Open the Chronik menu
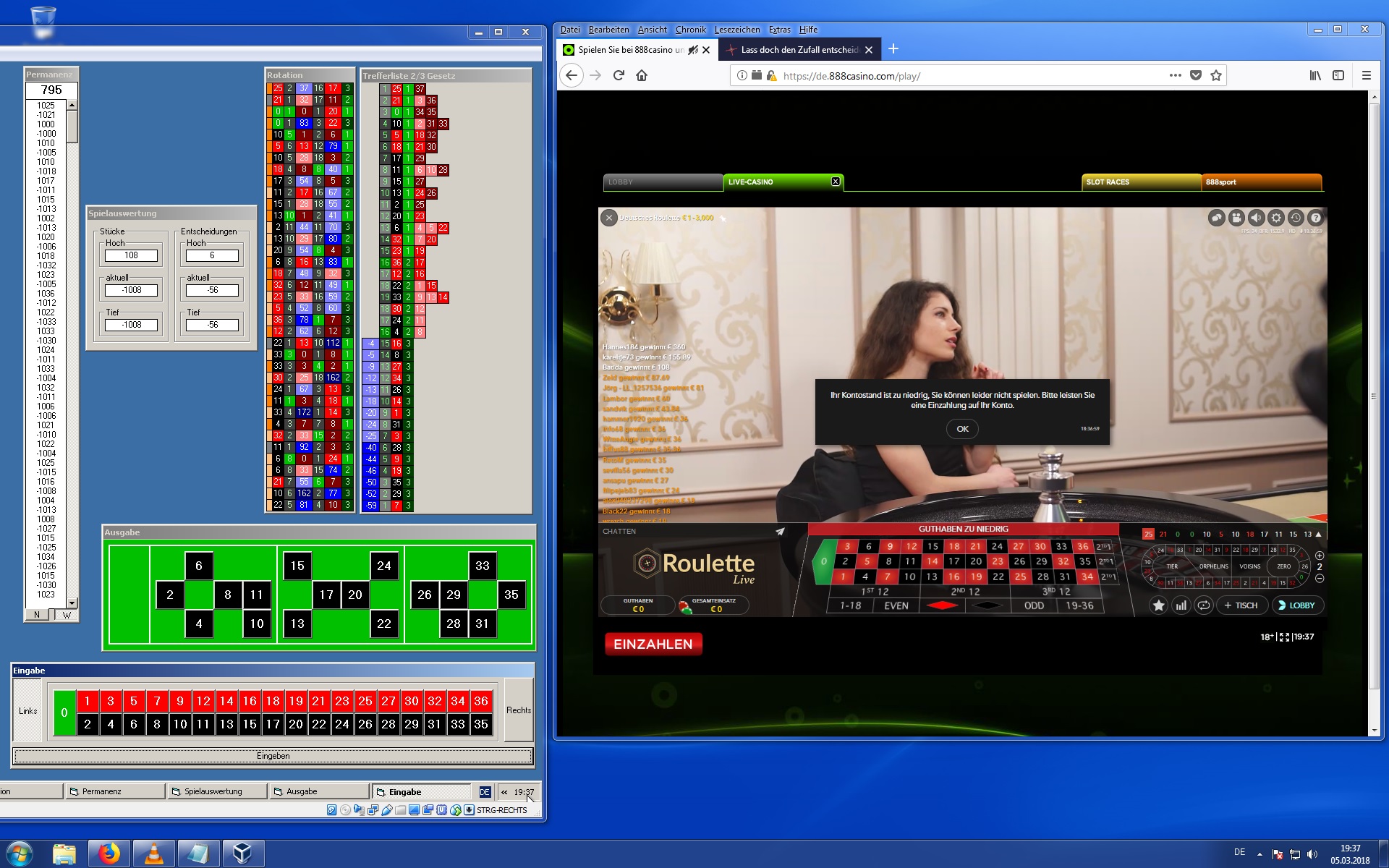The height and width of the screenshot is (868, 1389). tap(690, 30)
